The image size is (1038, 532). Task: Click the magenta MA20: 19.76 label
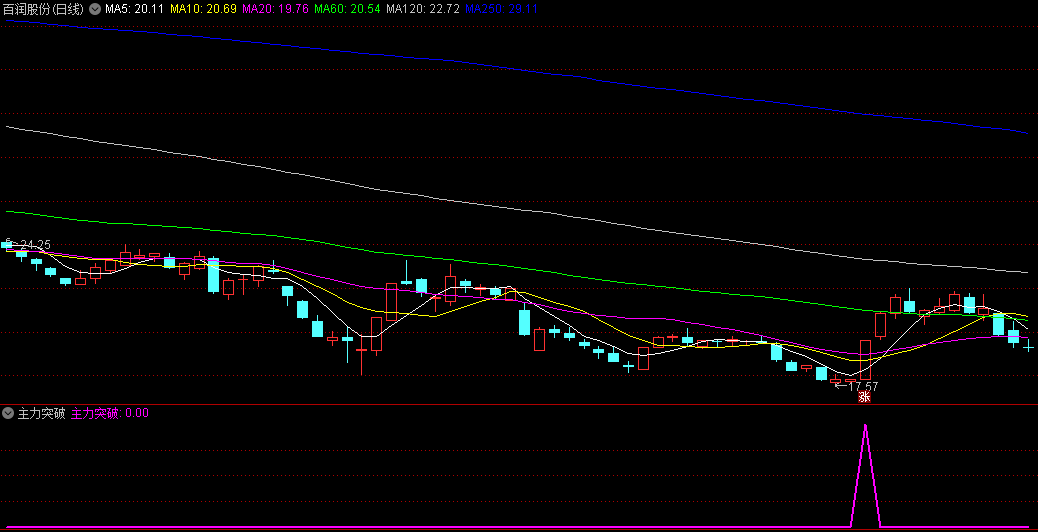(x=275, y=9)
